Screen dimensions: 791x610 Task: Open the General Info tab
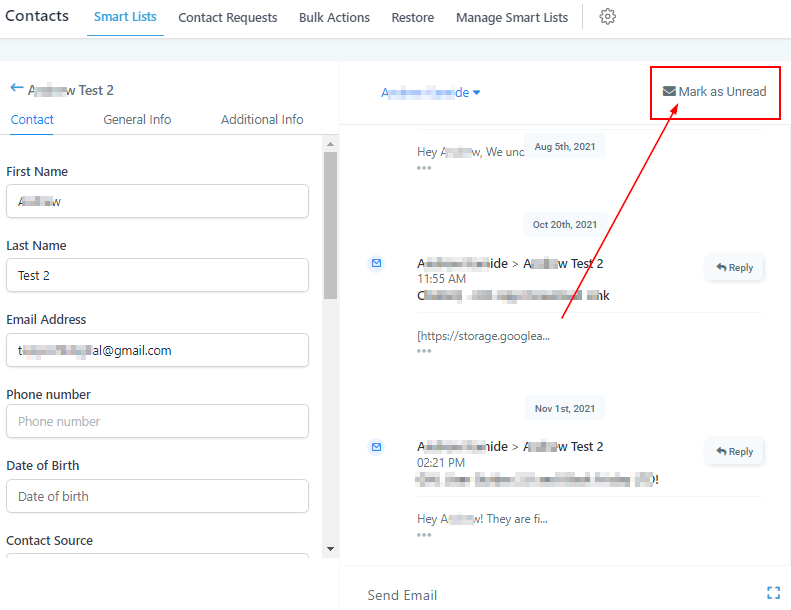pos(137,119)
